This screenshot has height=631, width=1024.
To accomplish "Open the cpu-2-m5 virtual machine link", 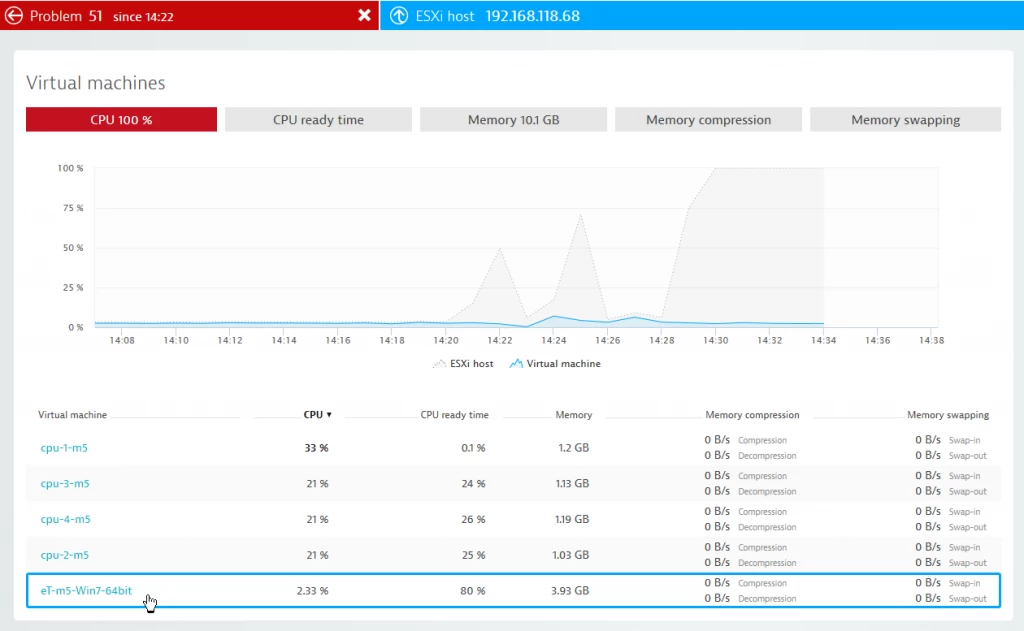I will [65, 555].
